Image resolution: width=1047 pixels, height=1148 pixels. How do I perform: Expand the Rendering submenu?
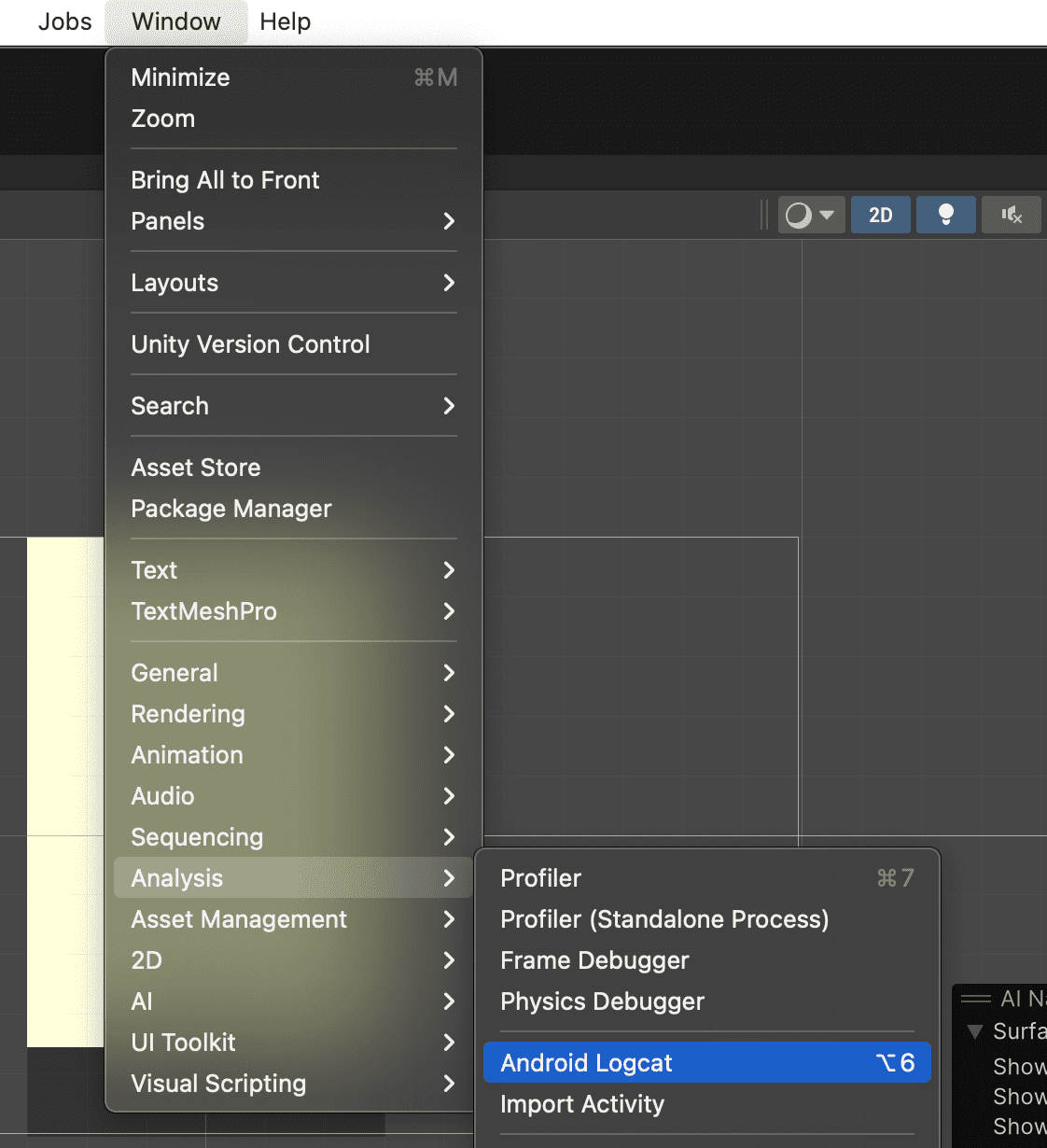(x=294, y=714)
